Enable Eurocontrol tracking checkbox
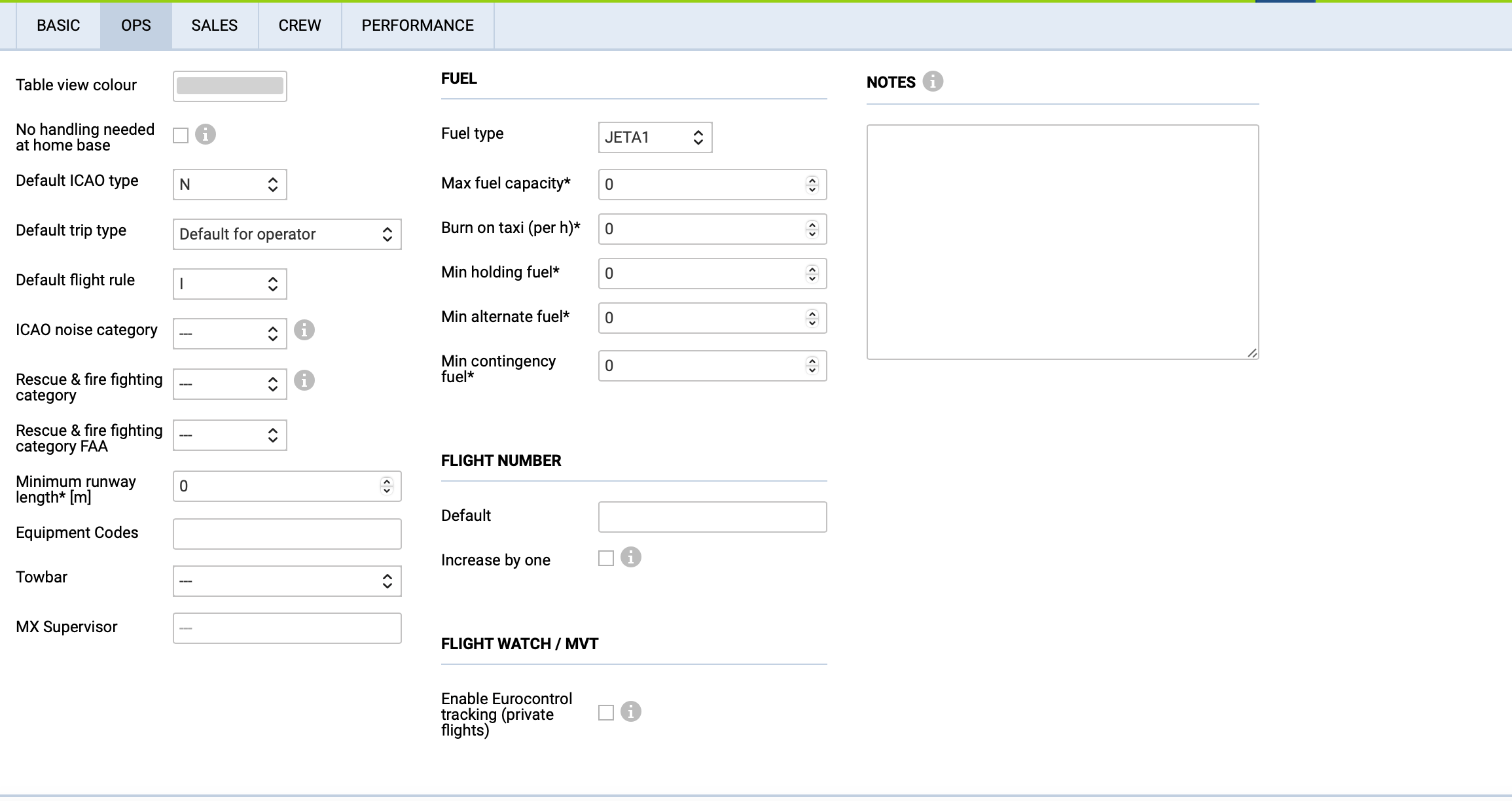 click(x=606, y=713)
